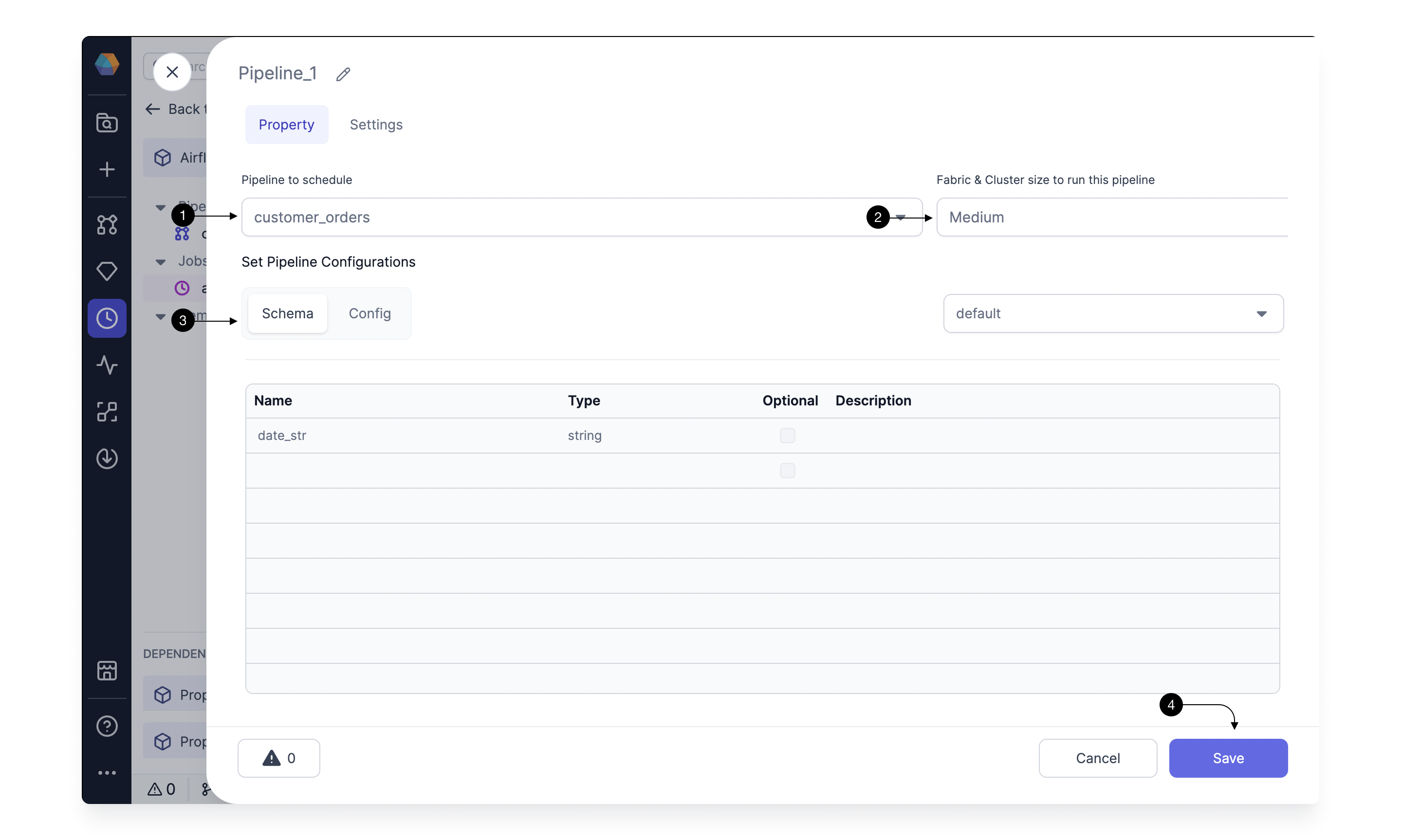This screenshot has width=1402, height=840.
Task: Click the Type column header
Action: (584, 401)
